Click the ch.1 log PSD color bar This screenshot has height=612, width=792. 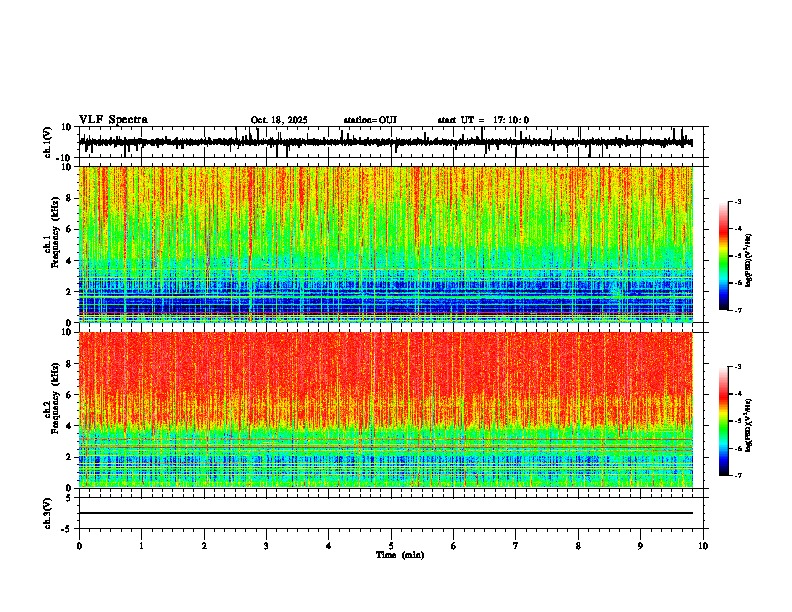coord(723,256)
